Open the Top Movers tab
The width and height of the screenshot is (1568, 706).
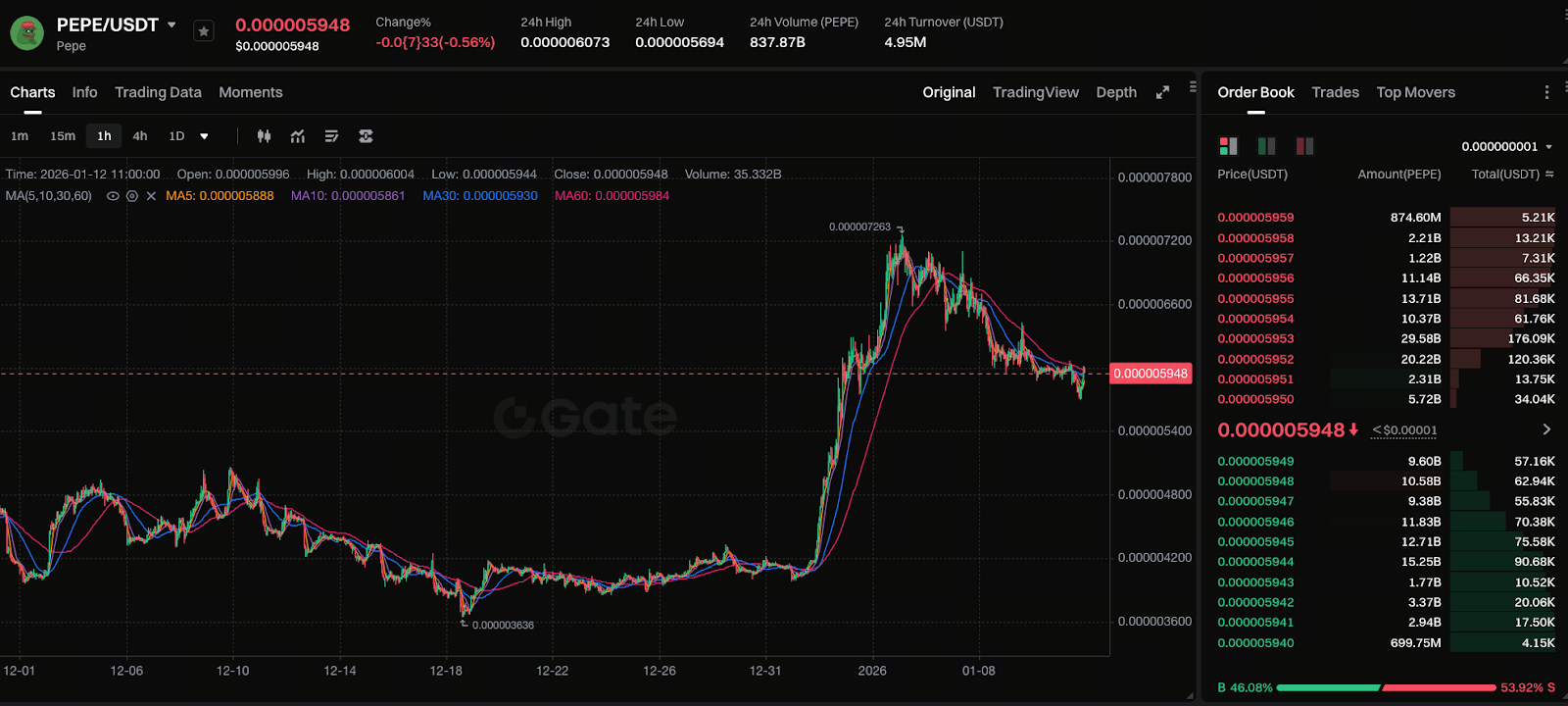click(x=1415, y=92)
